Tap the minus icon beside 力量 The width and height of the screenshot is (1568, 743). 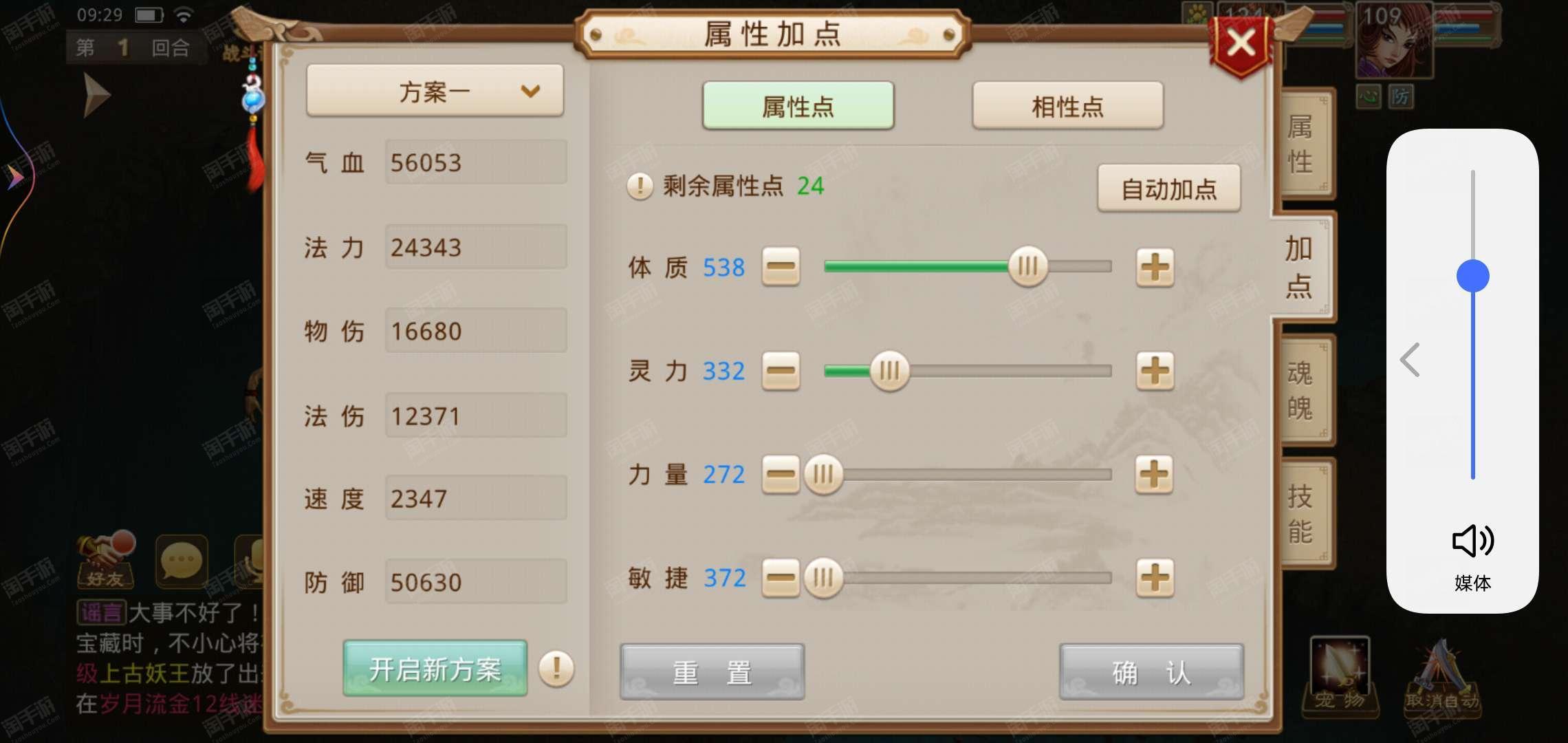click(781, 474)
